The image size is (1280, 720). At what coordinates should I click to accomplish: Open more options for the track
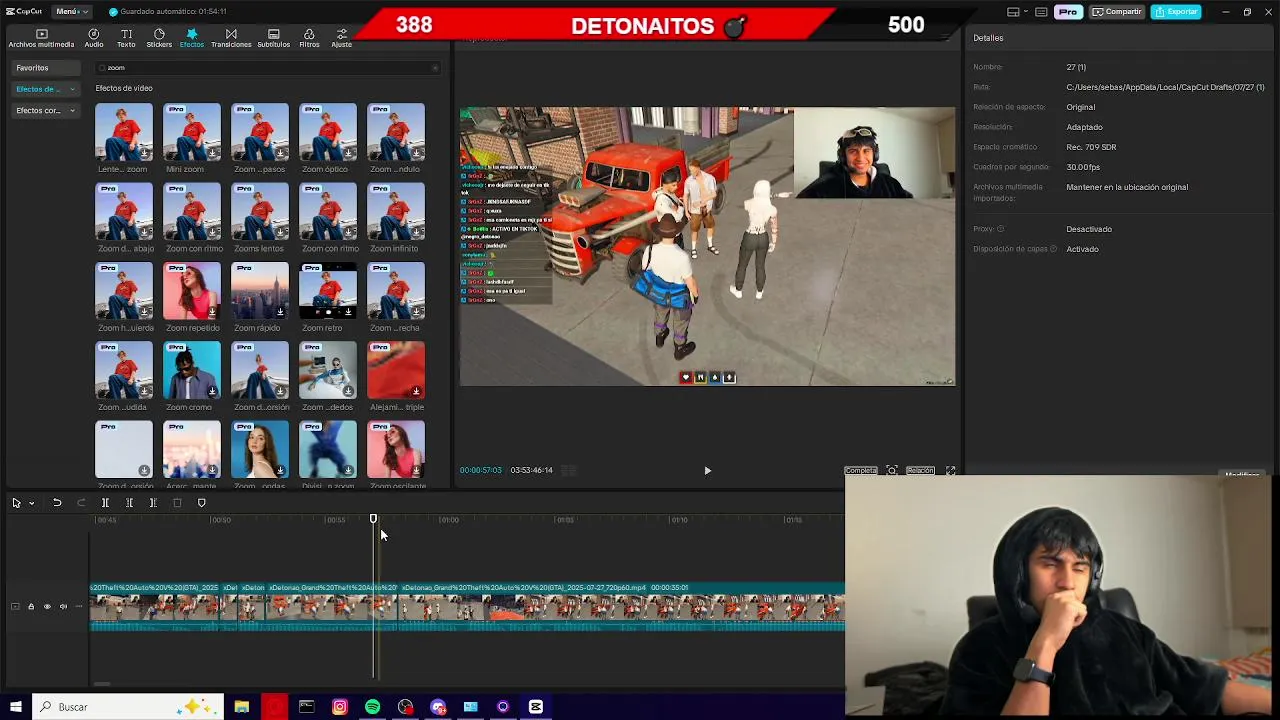coord(79,606)
